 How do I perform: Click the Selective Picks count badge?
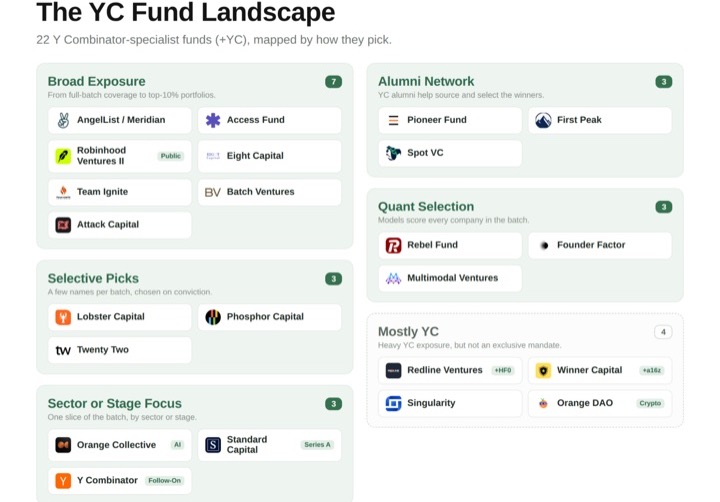point(333,279)
